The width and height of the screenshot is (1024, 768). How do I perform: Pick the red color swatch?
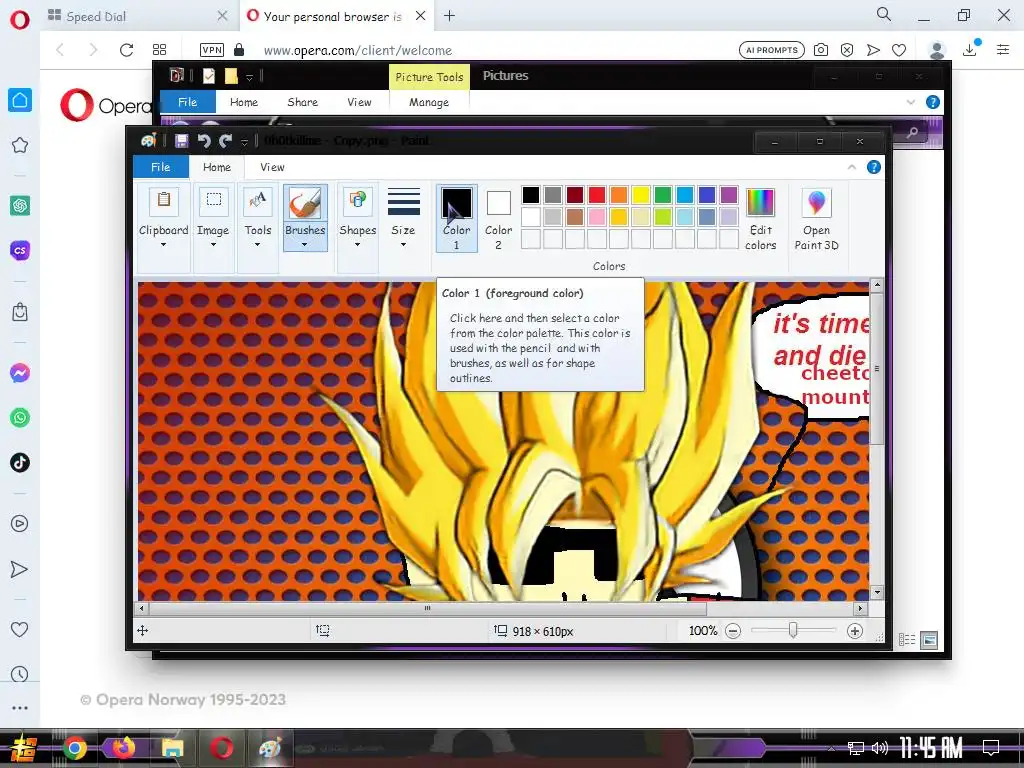(x=597, y=195)
